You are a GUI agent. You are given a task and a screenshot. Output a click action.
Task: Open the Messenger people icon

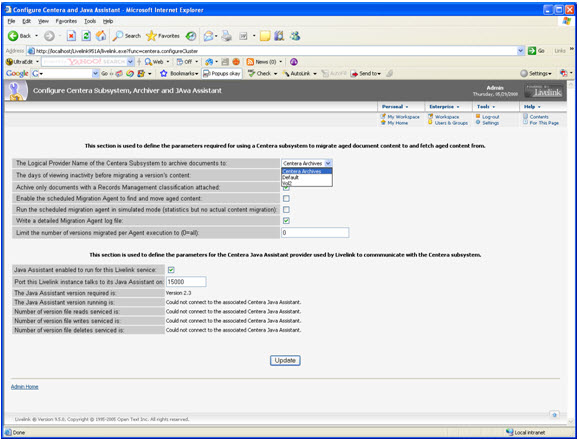tap(295, 36)
